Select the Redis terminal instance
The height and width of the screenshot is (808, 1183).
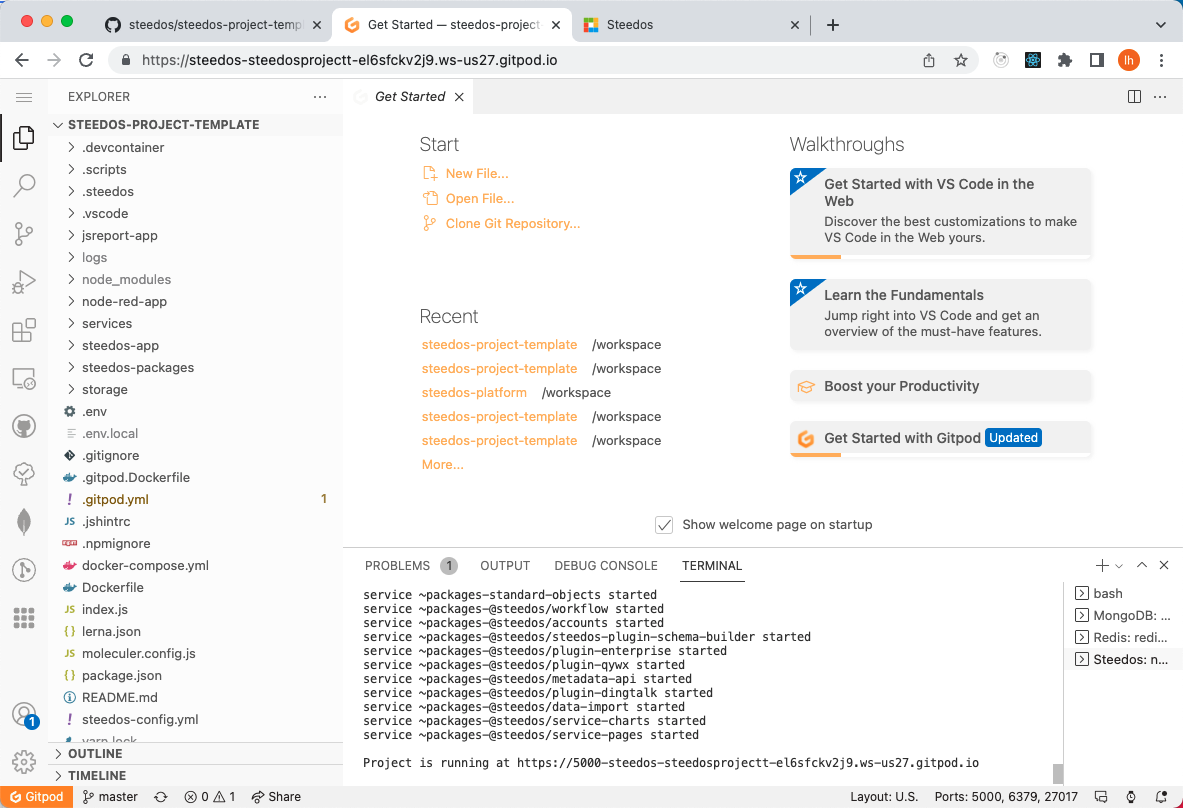(1122, 637)
